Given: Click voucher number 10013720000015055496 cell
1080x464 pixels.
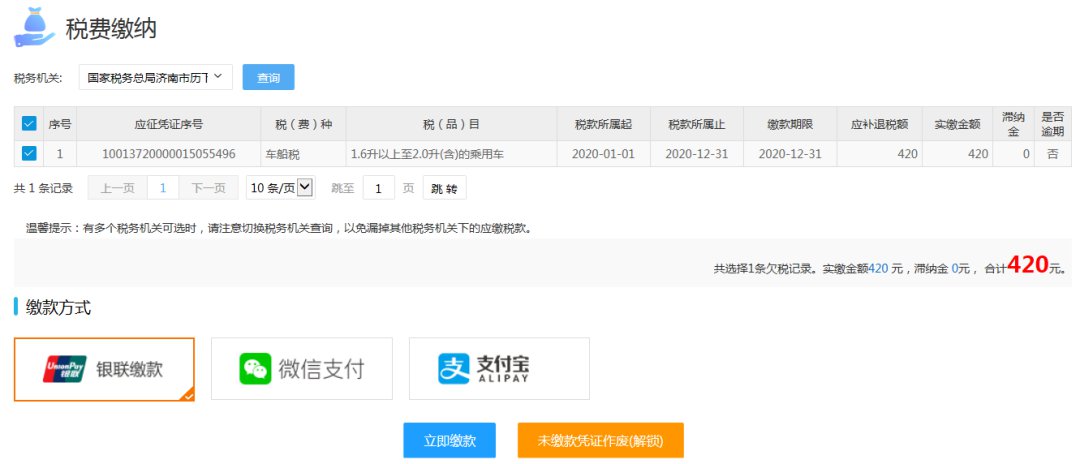Looking at the screenshot, I should (x=169, y=154).
